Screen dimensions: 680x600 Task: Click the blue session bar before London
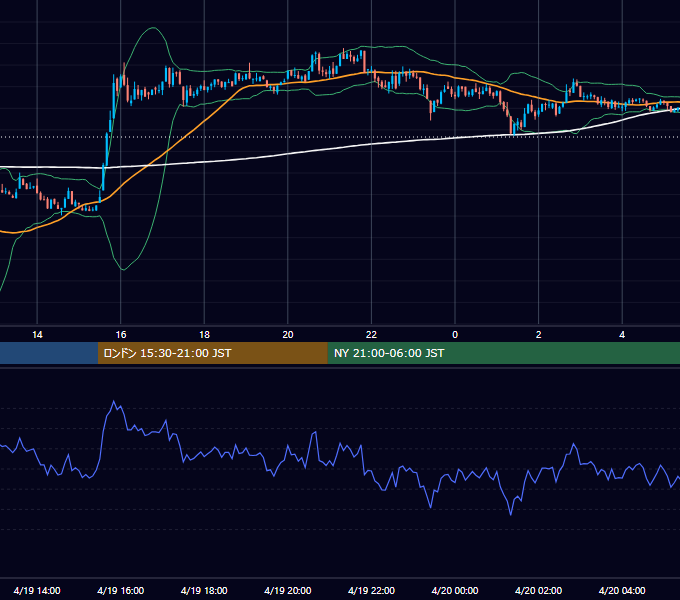(x=49, y=353)
